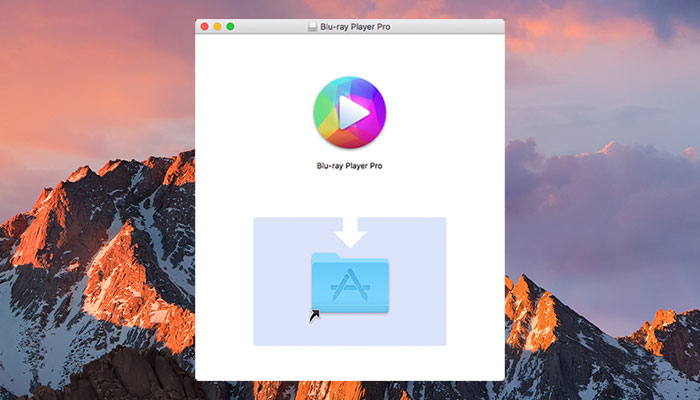
Task: Click the white downward install arrow
Action: point(349,233)
